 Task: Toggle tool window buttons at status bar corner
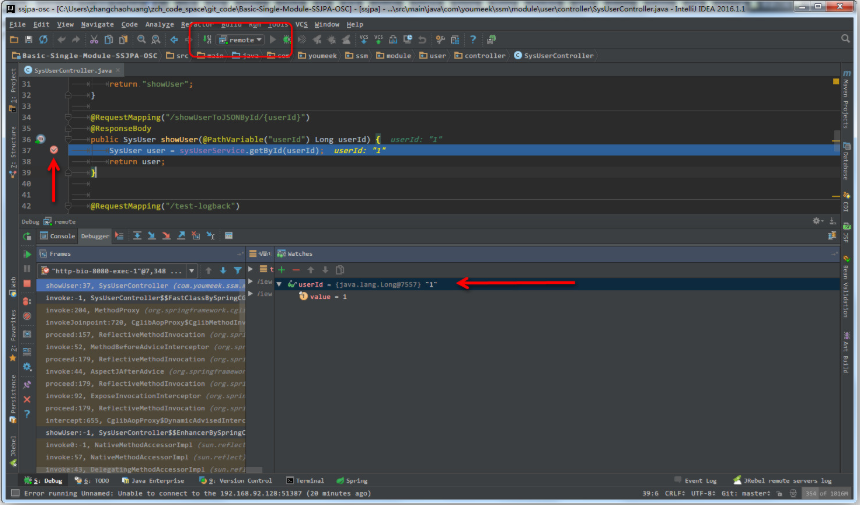click(15, 493)
